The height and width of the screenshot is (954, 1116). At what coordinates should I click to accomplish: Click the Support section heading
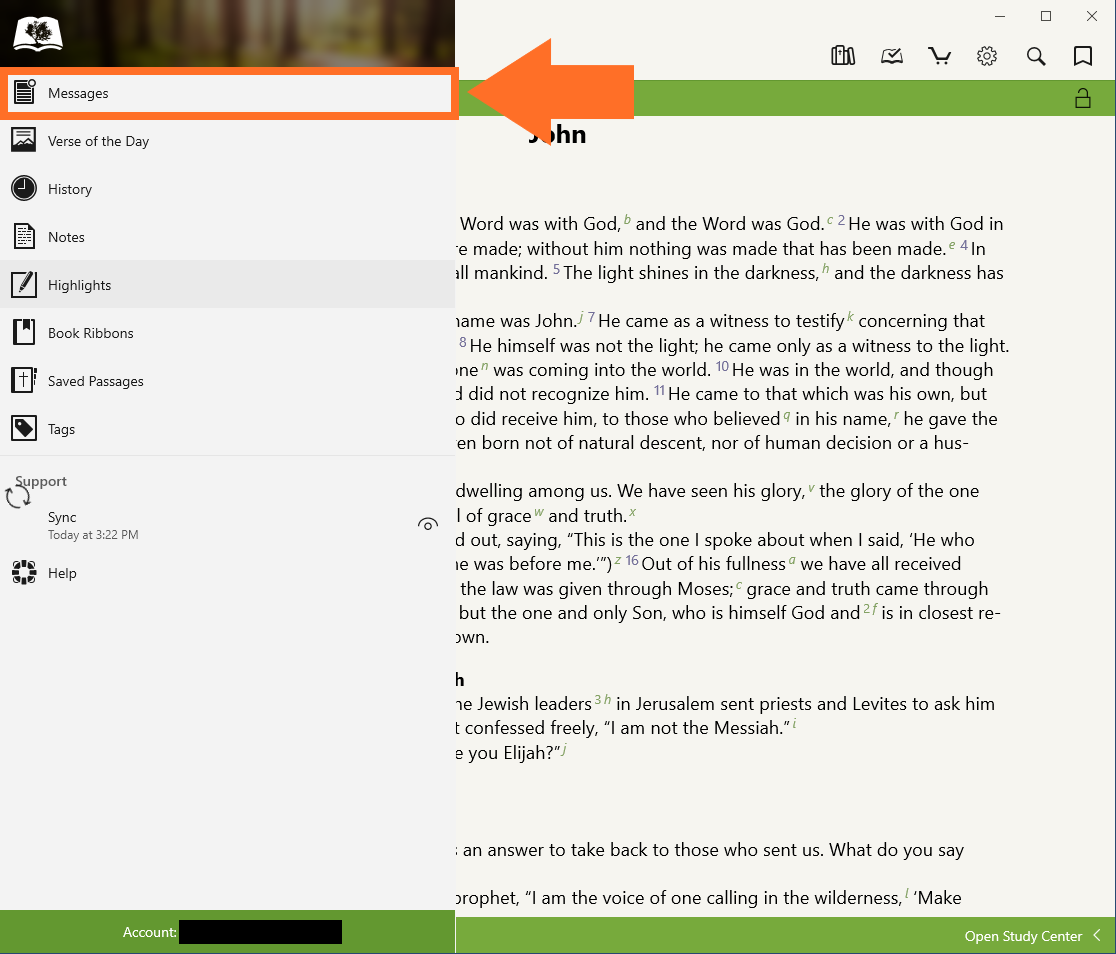pyautogui.click(x=41, y=481)
